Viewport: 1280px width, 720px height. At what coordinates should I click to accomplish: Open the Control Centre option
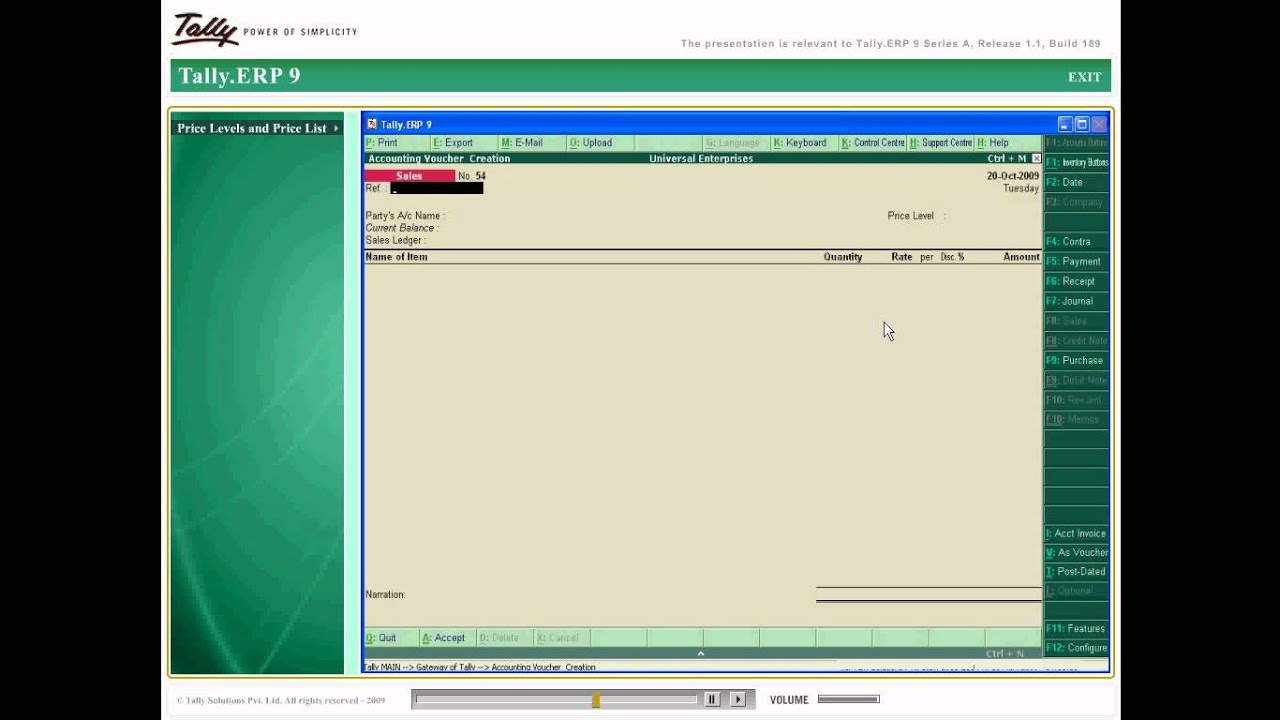click(873, 143)
